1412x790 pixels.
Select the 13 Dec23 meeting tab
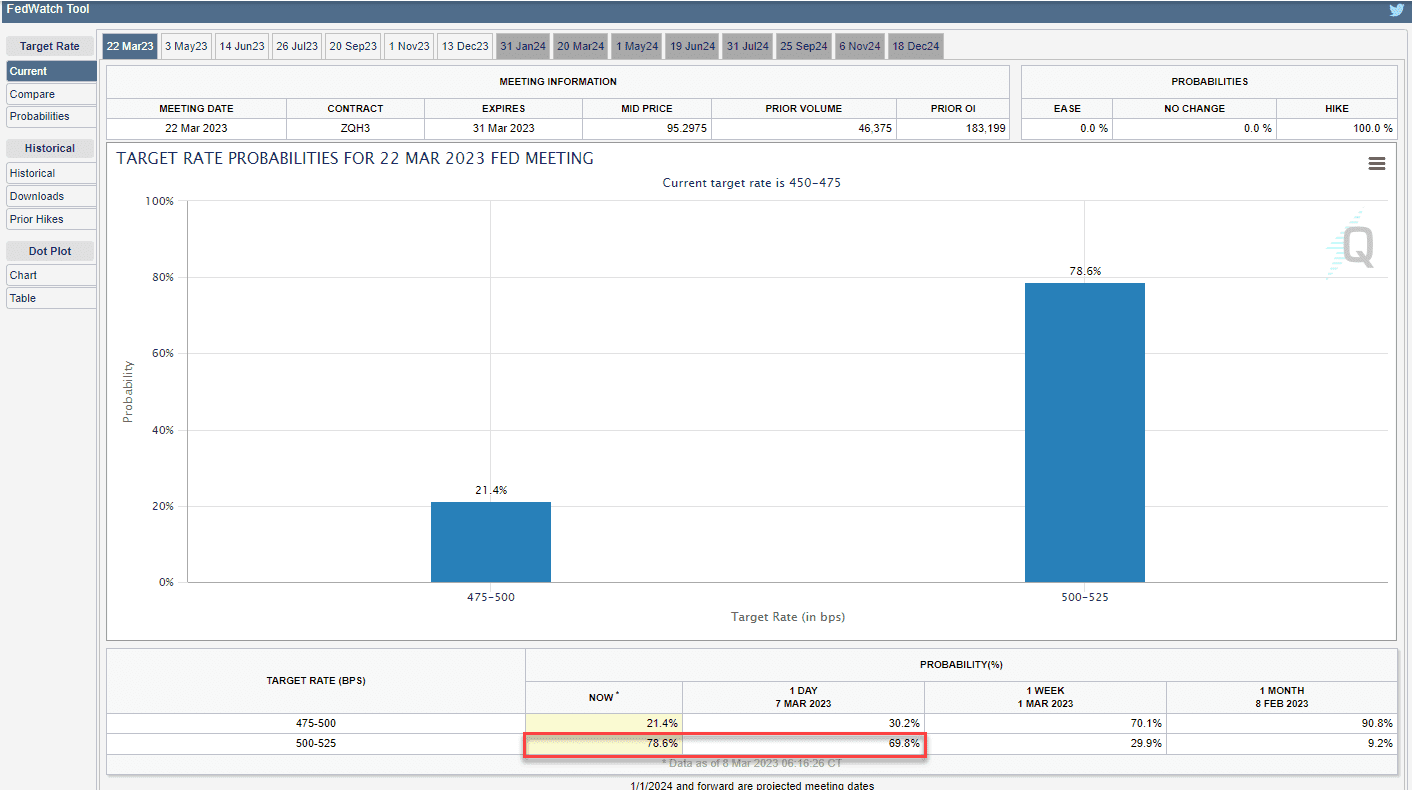[x=465, y=46]
